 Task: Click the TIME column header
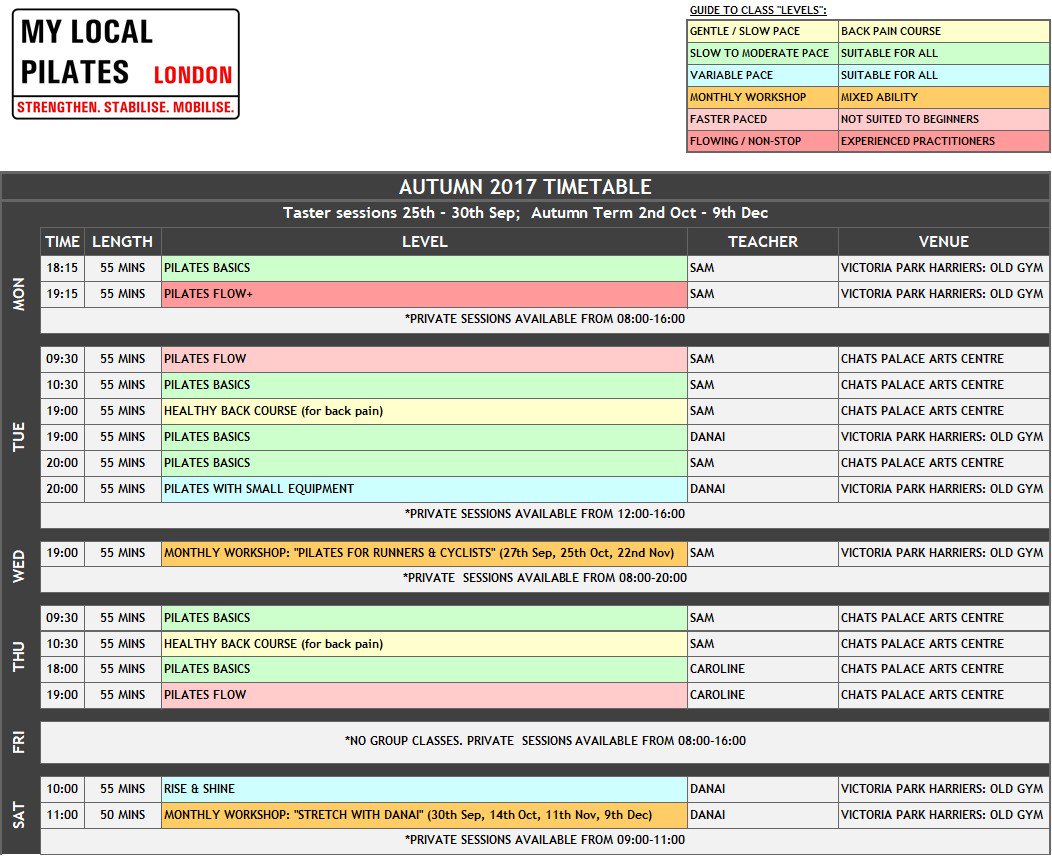point(62,242)
